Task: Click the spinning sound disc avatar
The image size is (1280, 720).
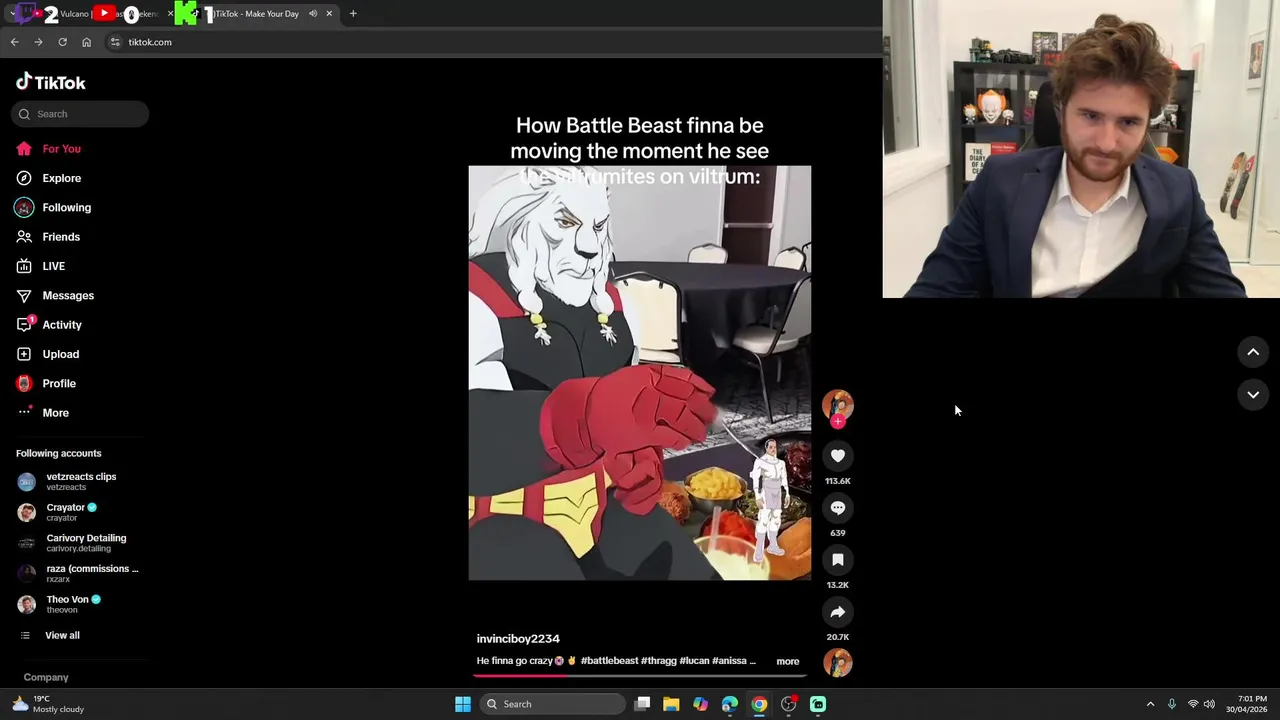Action: (x=838, y=662)
